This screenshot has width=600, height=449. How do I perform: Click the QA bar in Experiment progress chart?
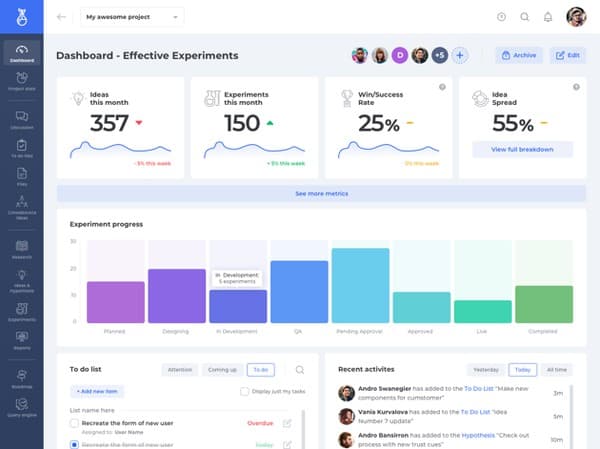click(x=298, y=292)
